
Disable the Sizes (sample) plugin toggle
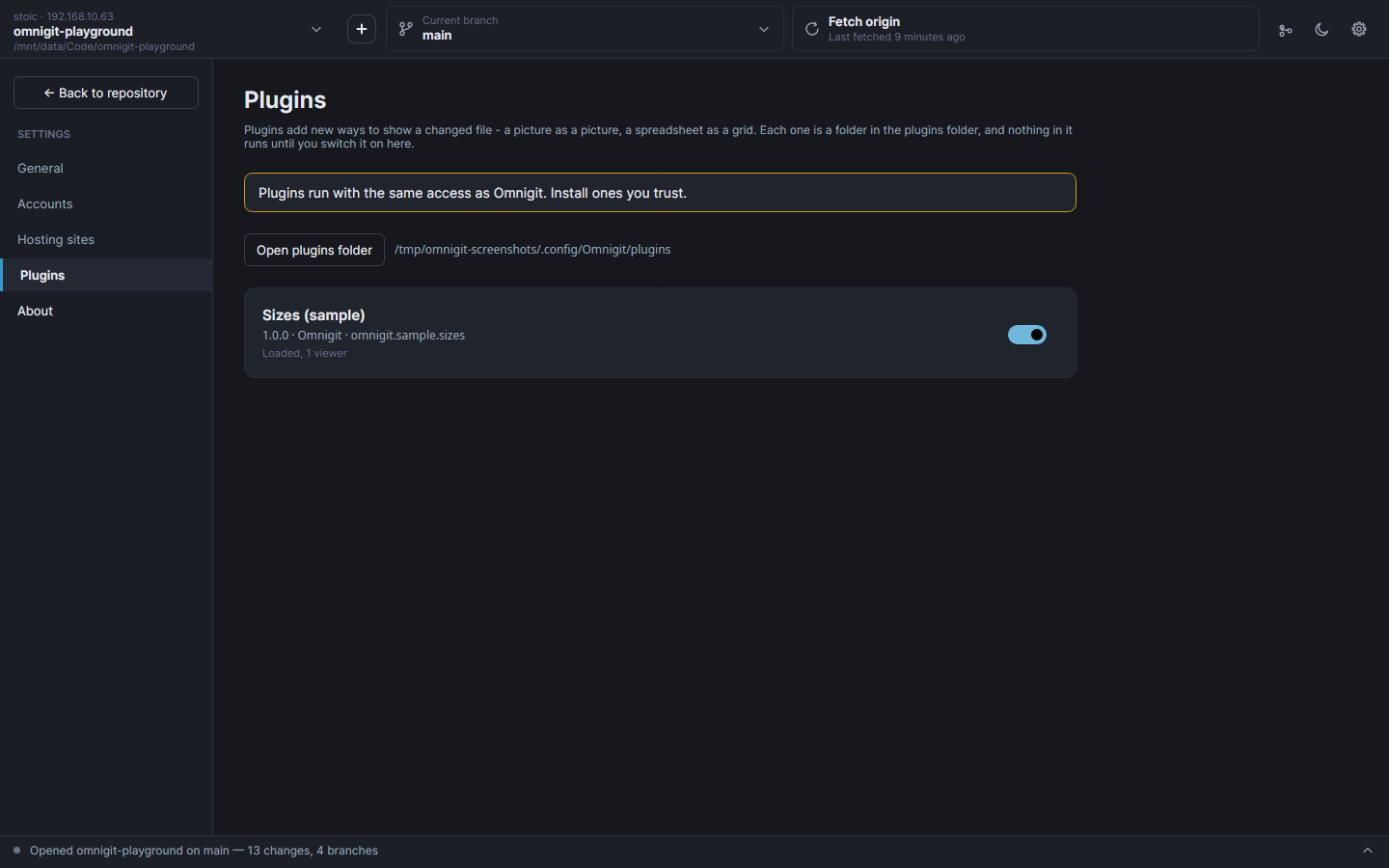(x=1027, y=335)
